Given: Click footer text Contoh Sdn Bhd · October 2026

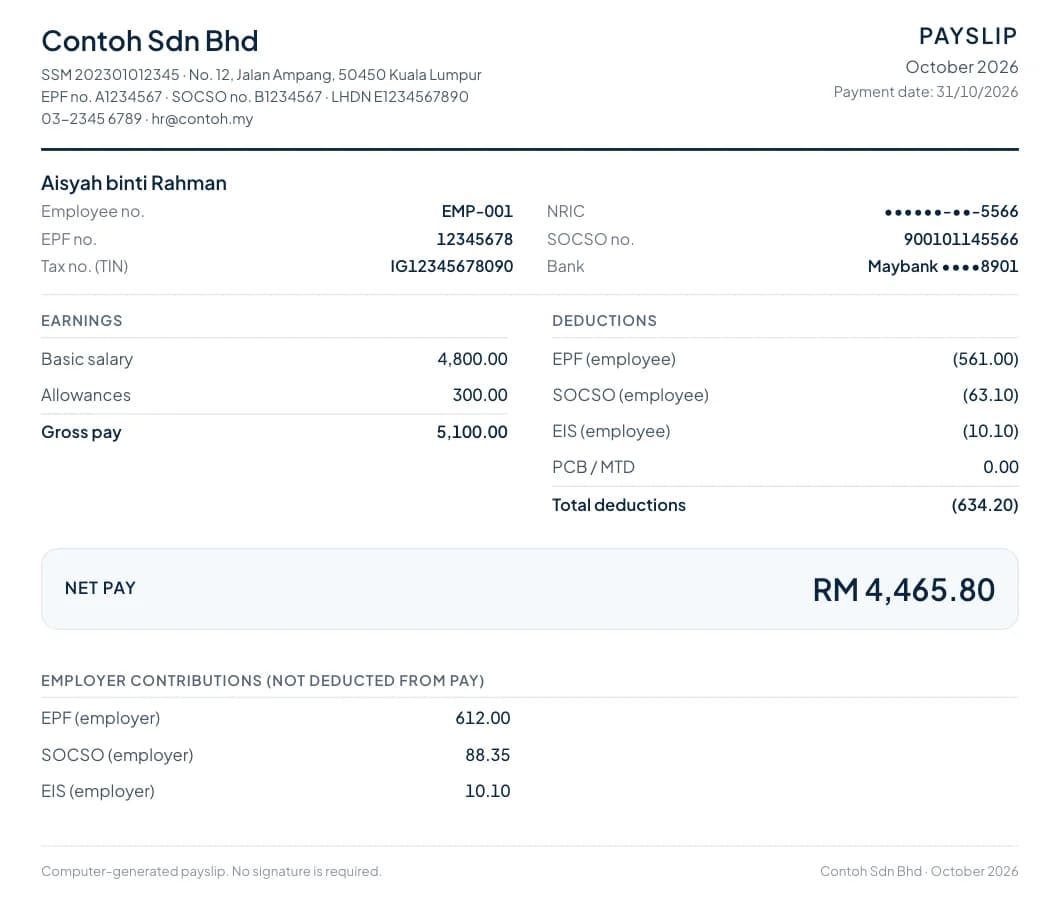Looking at the screenshot, I should point(919,872).
